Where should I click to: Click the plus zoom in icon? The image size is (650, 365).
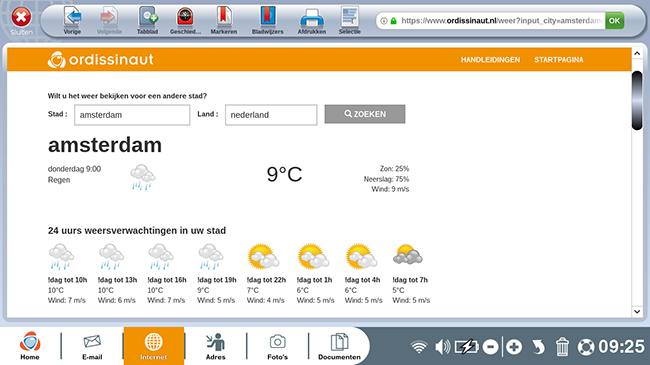(x=514, y=347)
